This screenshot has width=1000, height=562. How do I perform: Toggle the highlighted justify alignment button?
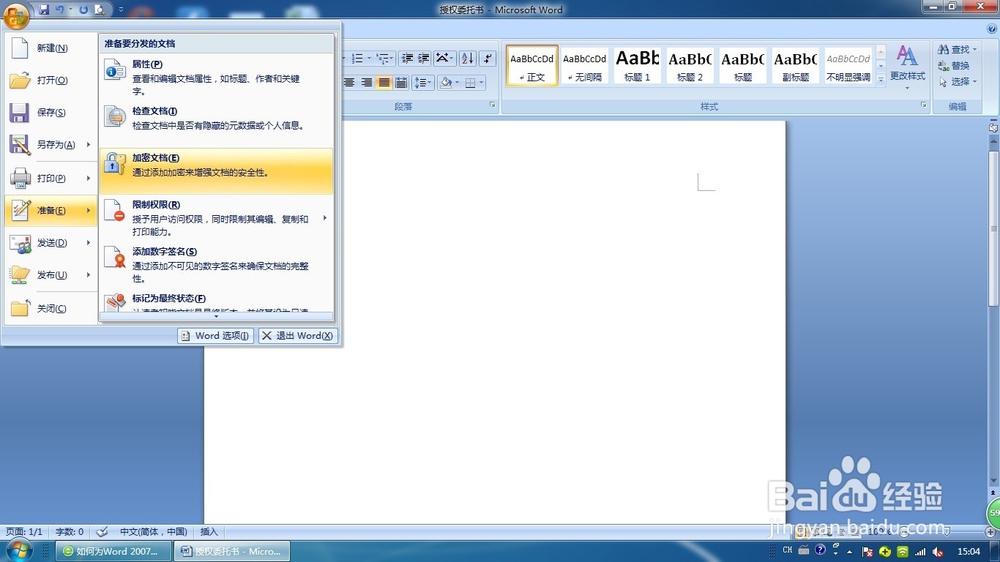pyautogui.click(x=383, y=82)
